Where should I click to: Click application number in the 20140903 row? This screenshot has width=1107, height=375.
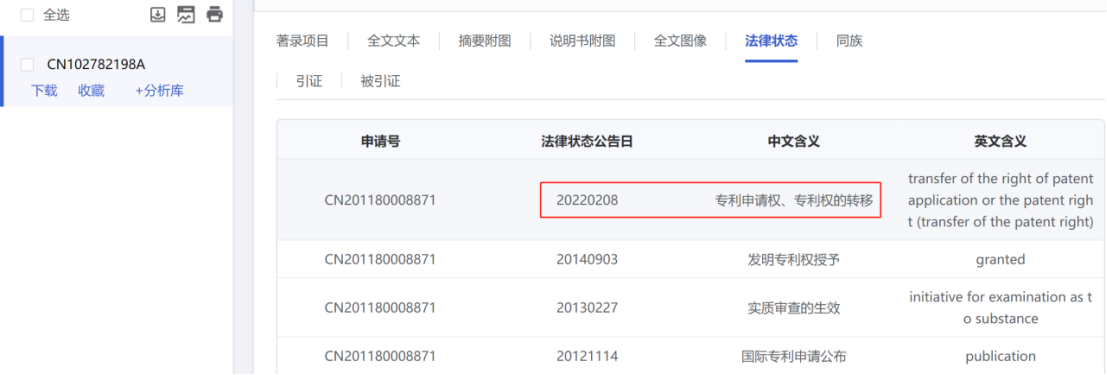(380, 259)
